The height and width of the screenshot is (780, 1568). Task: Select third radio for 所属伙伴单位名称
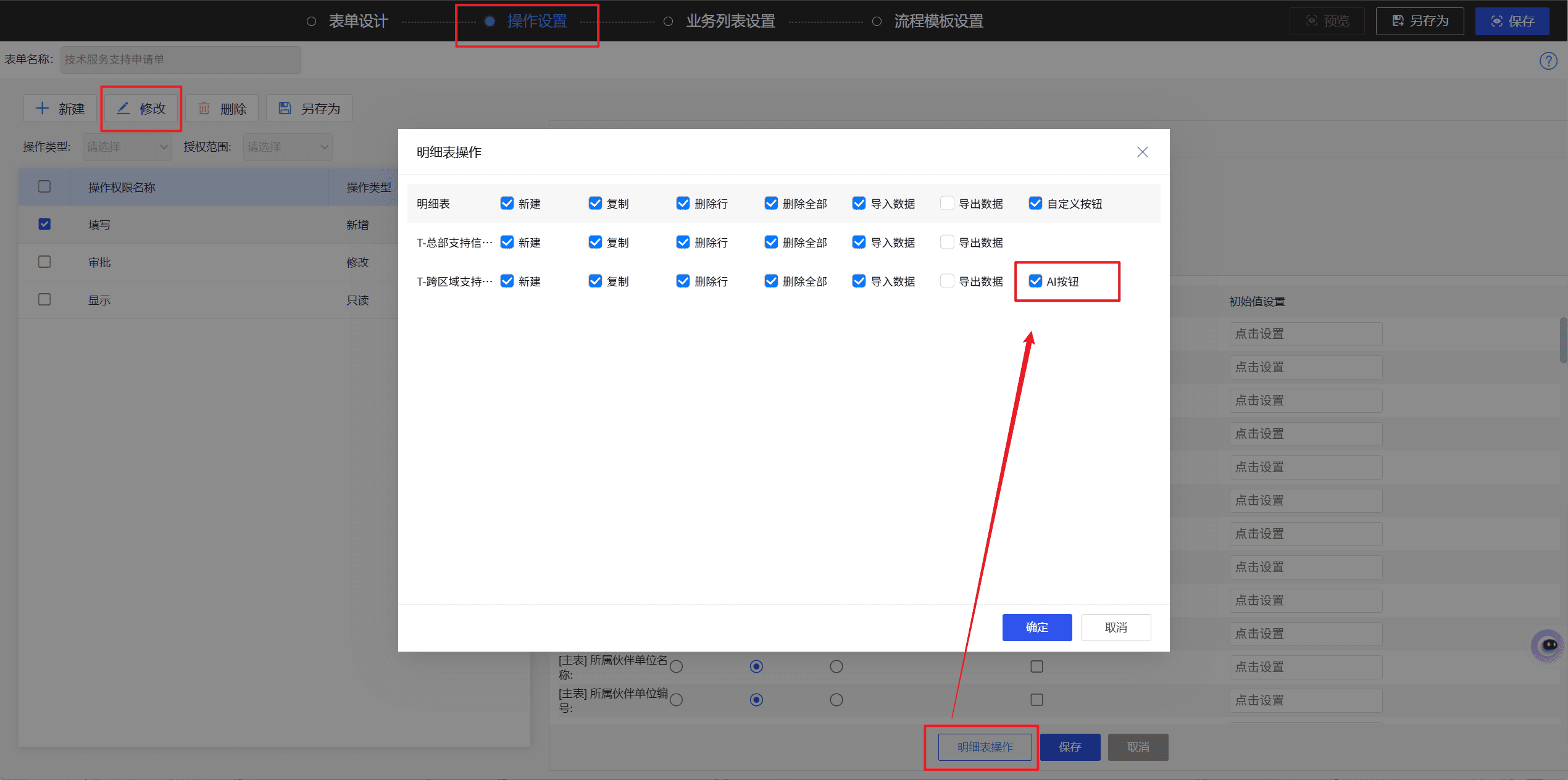[x=836, y=666]
